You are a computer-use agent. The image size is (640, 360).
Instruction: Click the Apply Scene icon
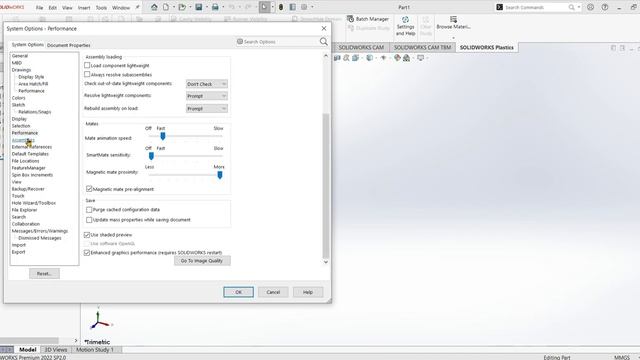point(407,58)
